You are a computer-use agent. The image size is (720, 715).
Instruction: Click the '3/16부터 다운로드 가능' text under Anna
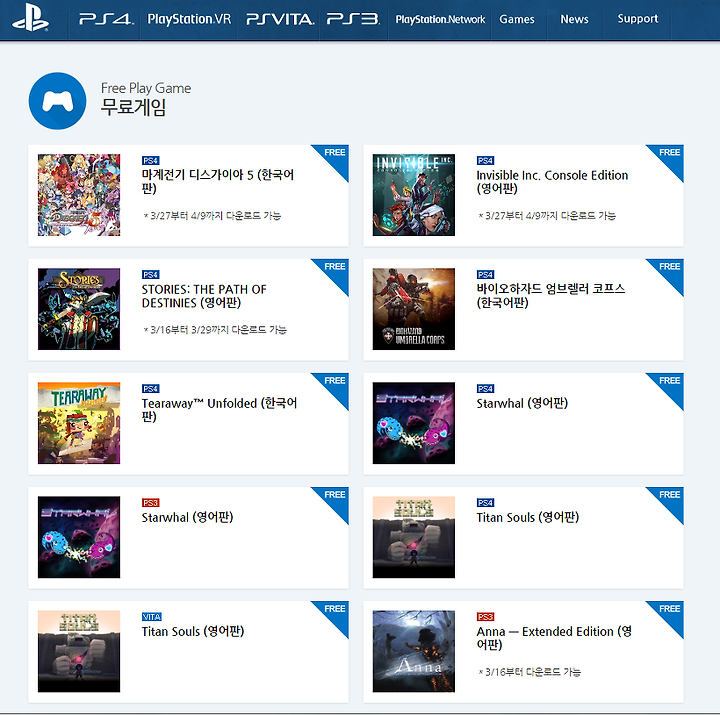click(530, 672)
